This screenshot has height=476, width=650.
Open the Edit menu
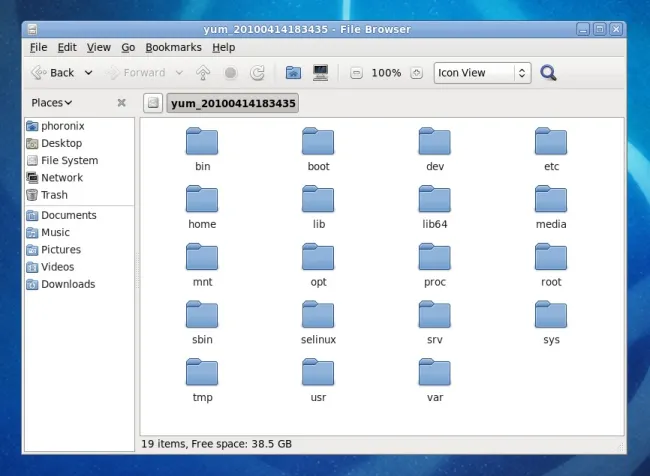point(67,48)
